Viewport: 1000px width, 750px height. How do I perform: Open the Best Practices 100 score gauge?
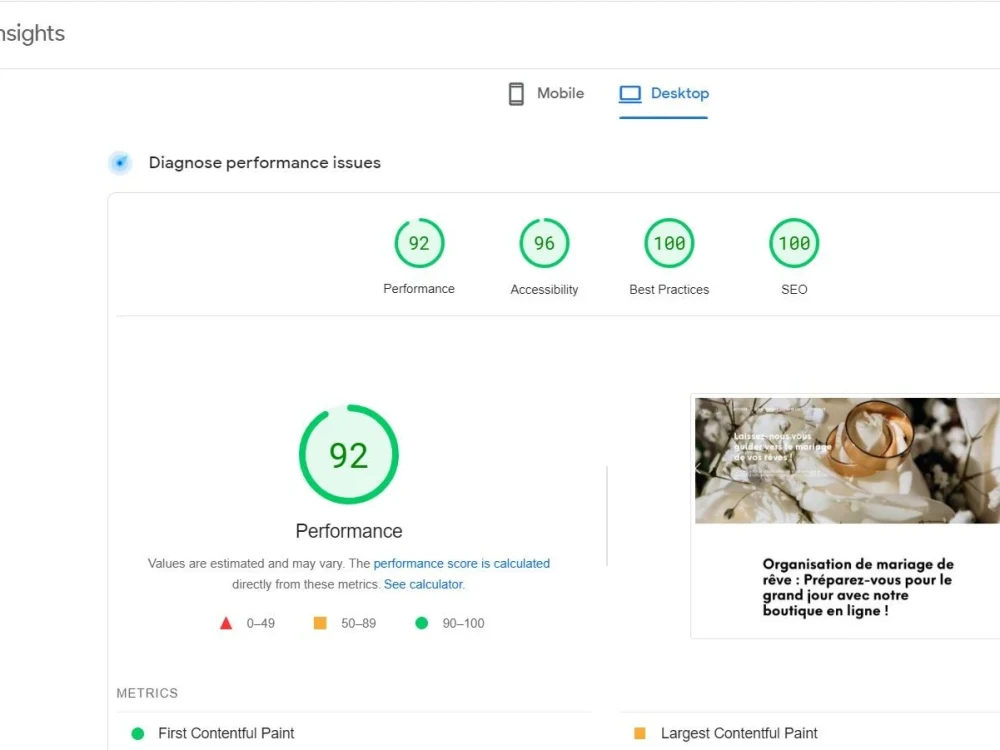coord(669,243)
